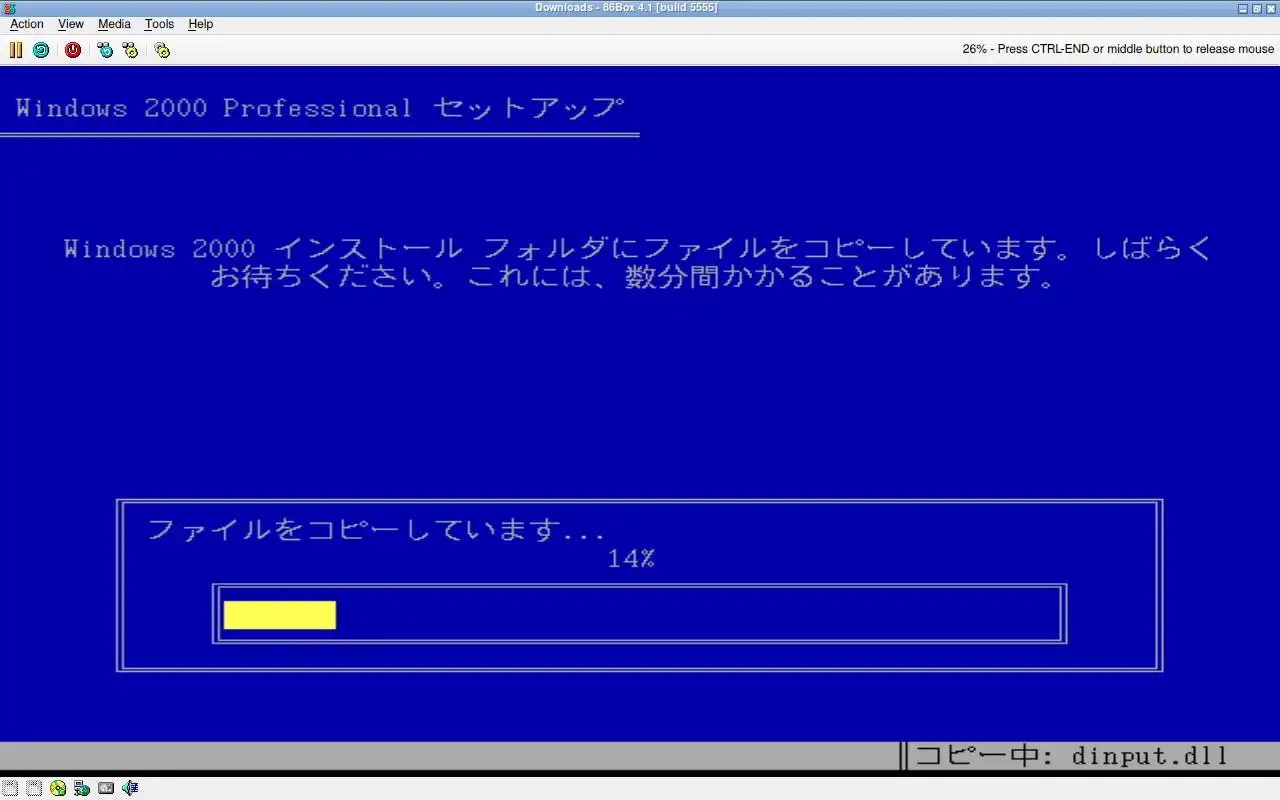Screen dimensions: 1280x800
Task: Click the 86Box app icon in title bar
Action: (x=9, y=8)
